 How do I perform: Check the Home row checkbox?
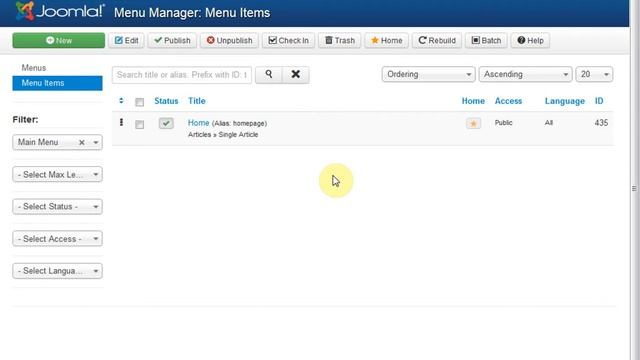pyautogui.click(x=140, y=124)
